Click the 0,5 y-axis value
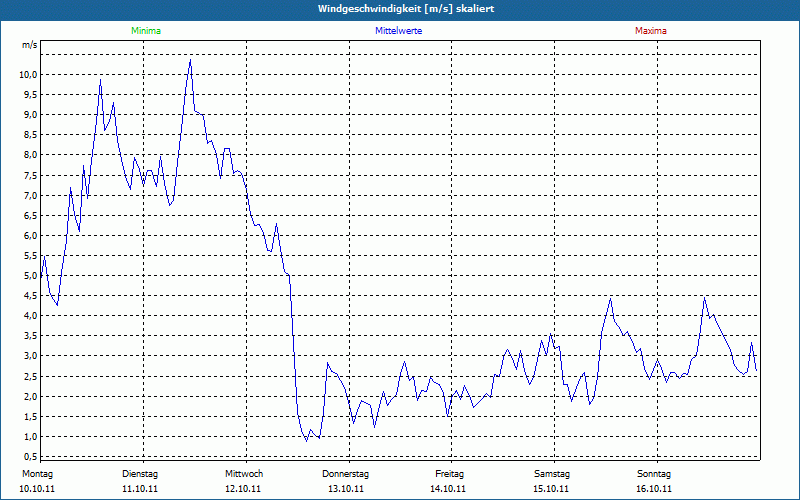 tap(31, 456)
